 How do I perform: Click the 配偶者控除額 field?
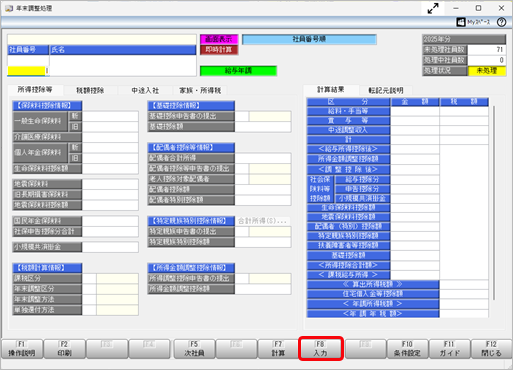[x=263, y=189]
